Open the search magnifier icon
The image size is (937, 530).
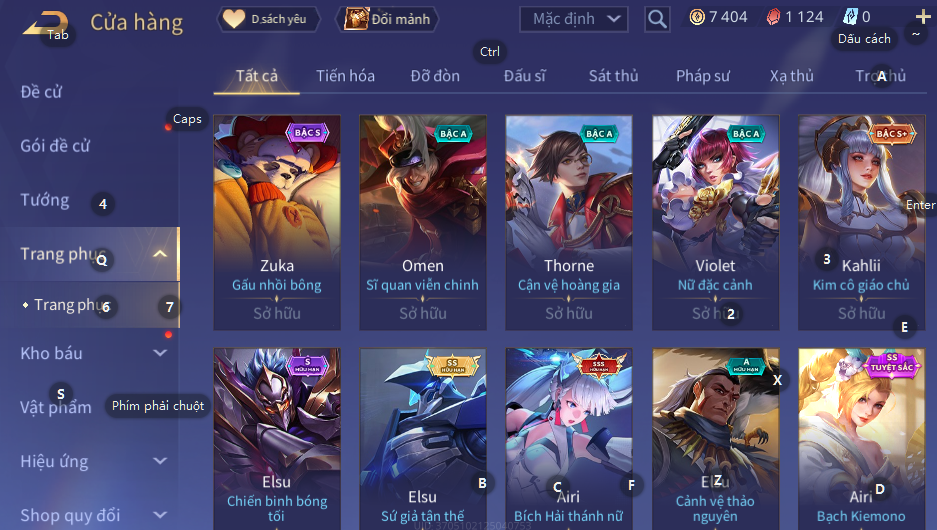point(657,19)
